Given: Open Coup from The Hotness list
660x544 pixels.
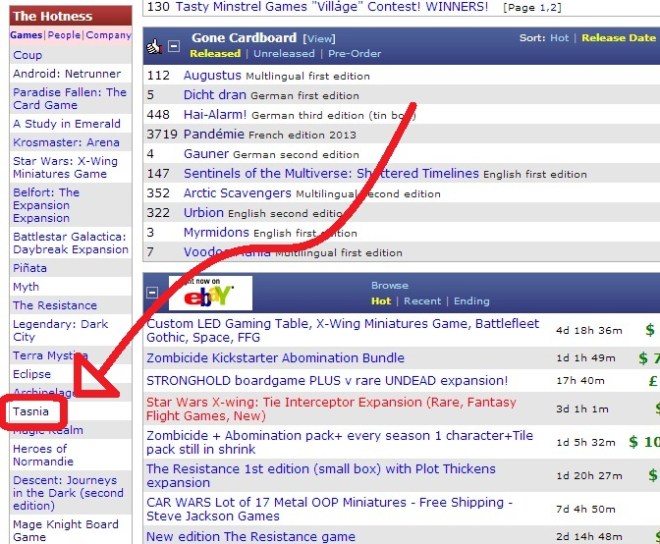Looking at the screenshot, I should coord(28,55).
